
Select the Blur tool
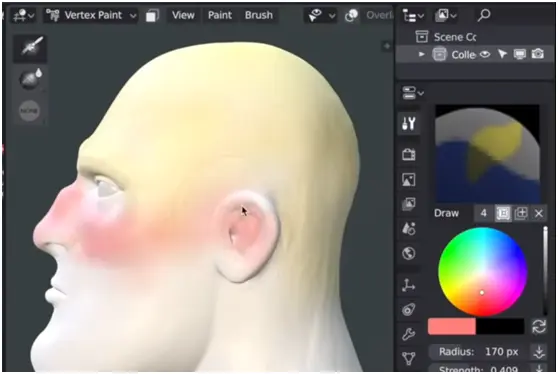(30, 79)
